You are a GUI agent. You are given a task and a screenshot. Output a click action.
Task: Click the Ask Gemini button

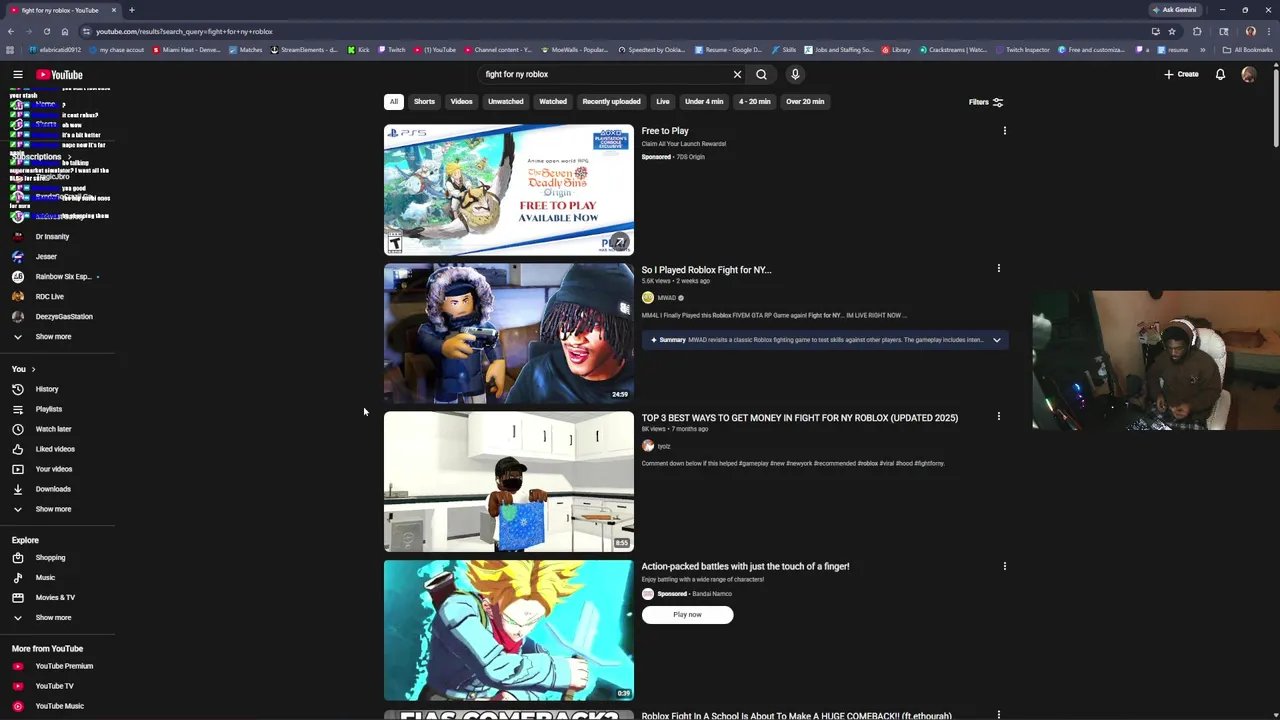pyautogui.click(x=1174, y=10)
